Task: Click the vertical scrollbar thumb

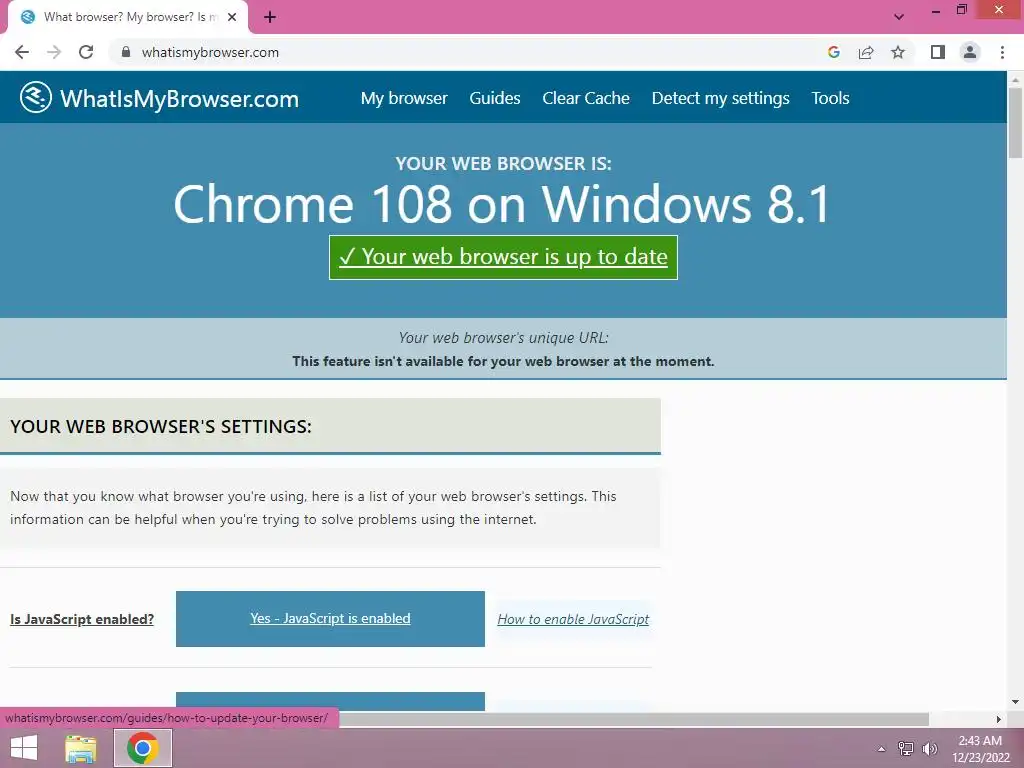Action: pos(1015,121)
